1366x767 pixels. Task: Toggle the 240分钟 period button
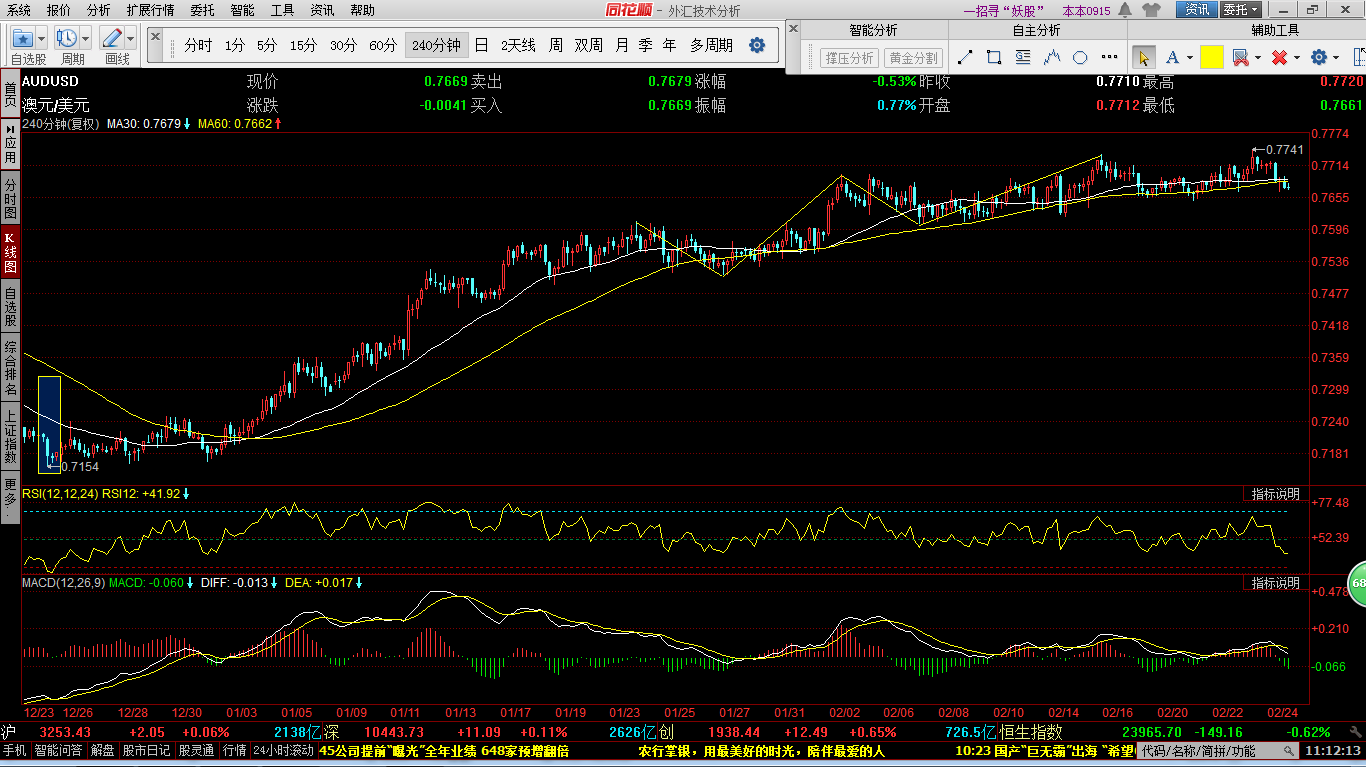[436, 46]
